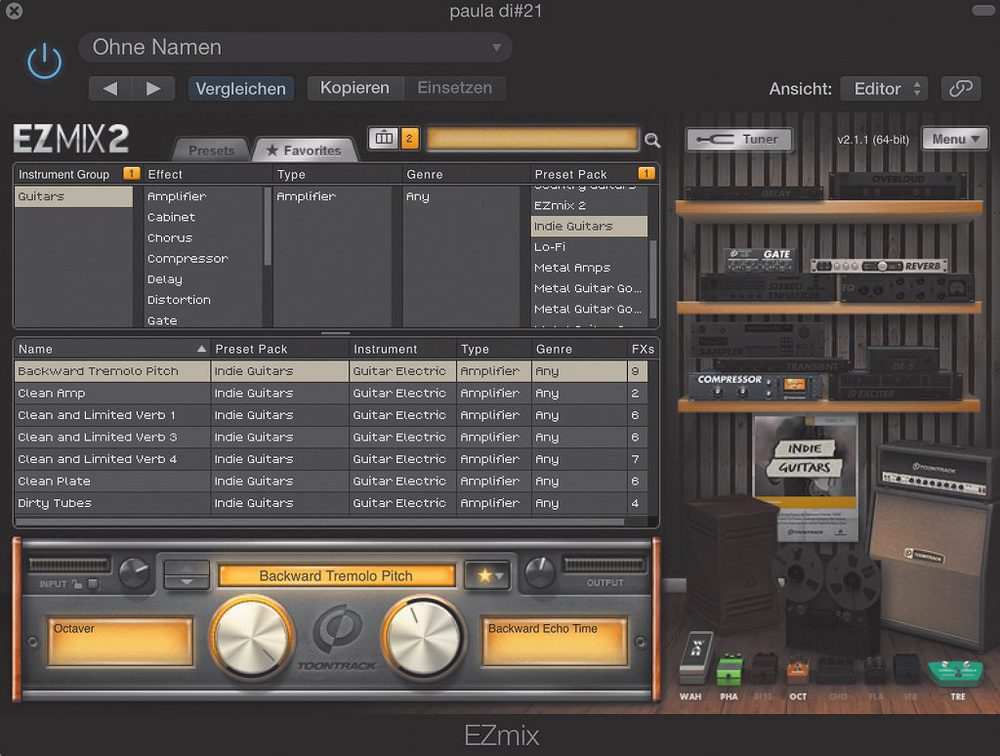Click the Kopieren button
Viewport: 1000px width, 756px height.
pos(355,88)
